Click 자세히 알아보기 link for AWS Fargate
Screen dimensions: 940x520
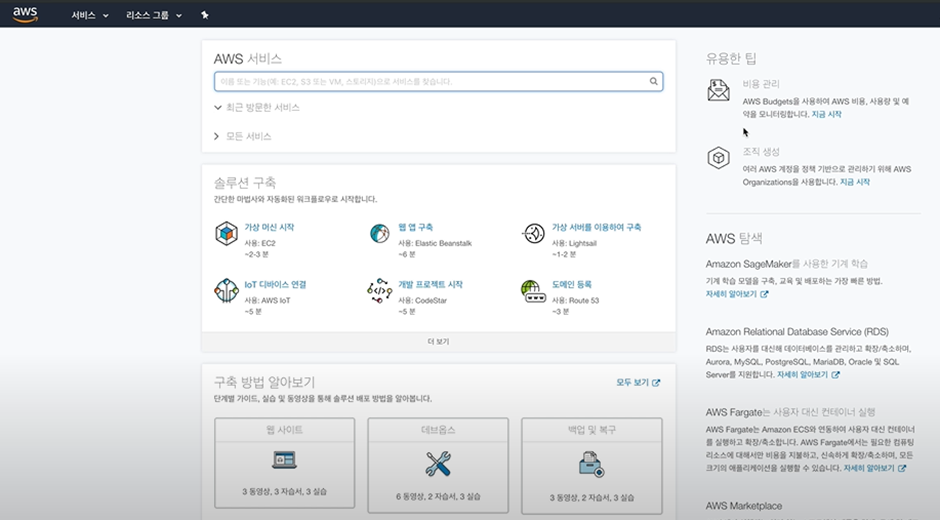pos(869,468)
